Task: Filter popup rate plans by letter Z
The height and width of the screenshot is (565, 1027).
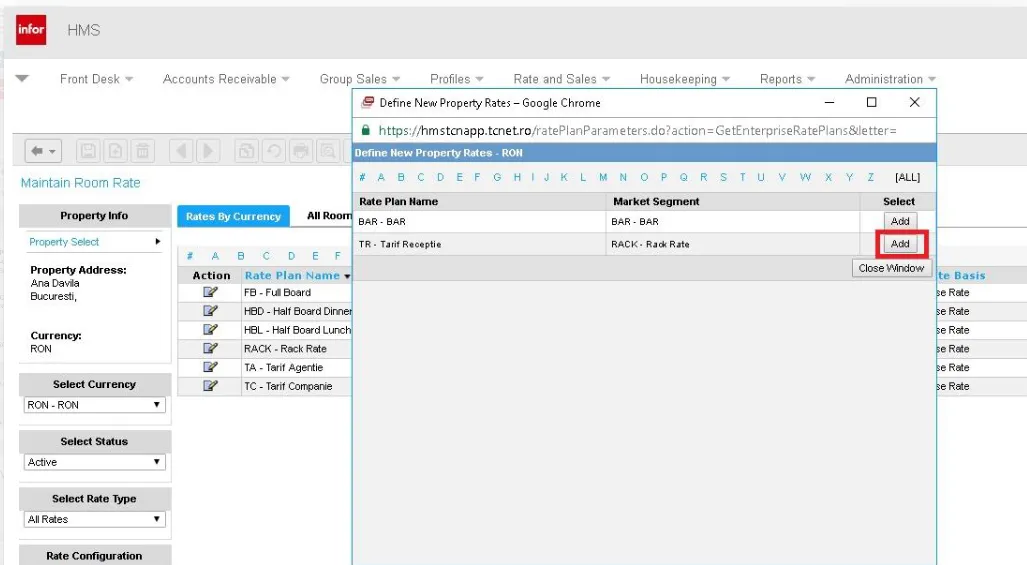Action: pos(870,177)
